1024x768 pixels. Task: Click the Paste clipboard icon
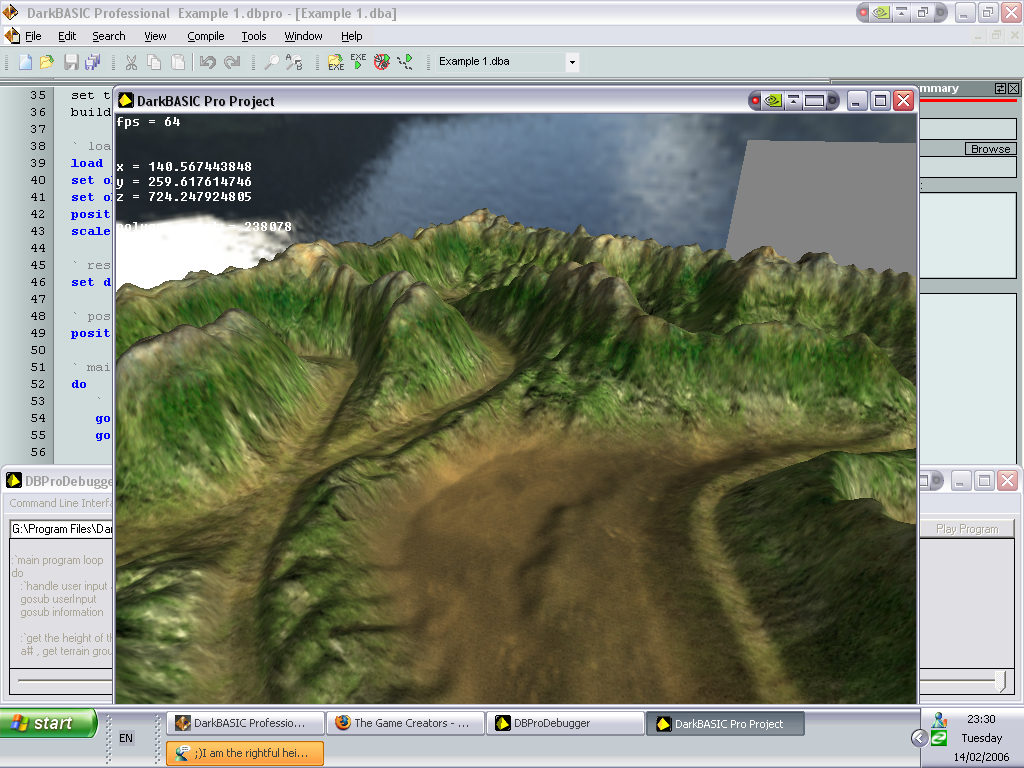[177, 62]
